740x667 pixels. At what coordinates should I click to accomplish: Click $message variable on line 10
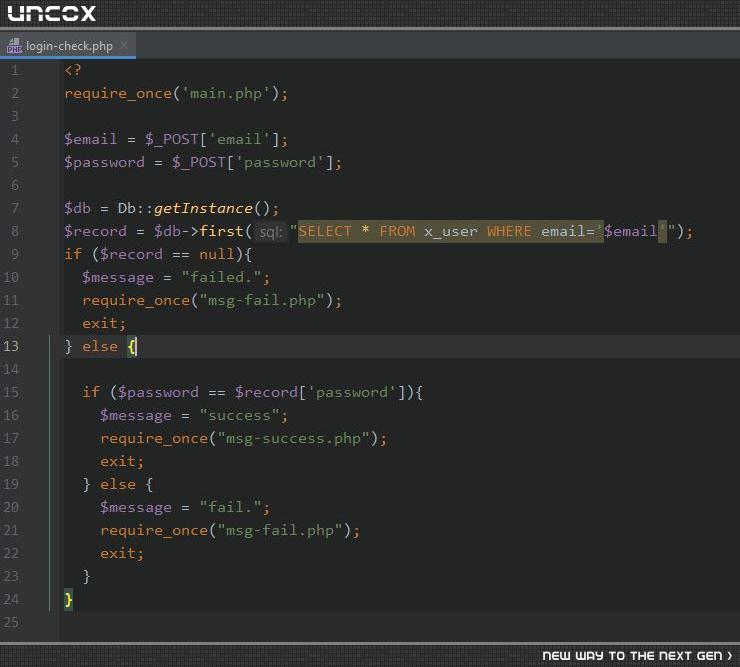[x=118, y=278]
